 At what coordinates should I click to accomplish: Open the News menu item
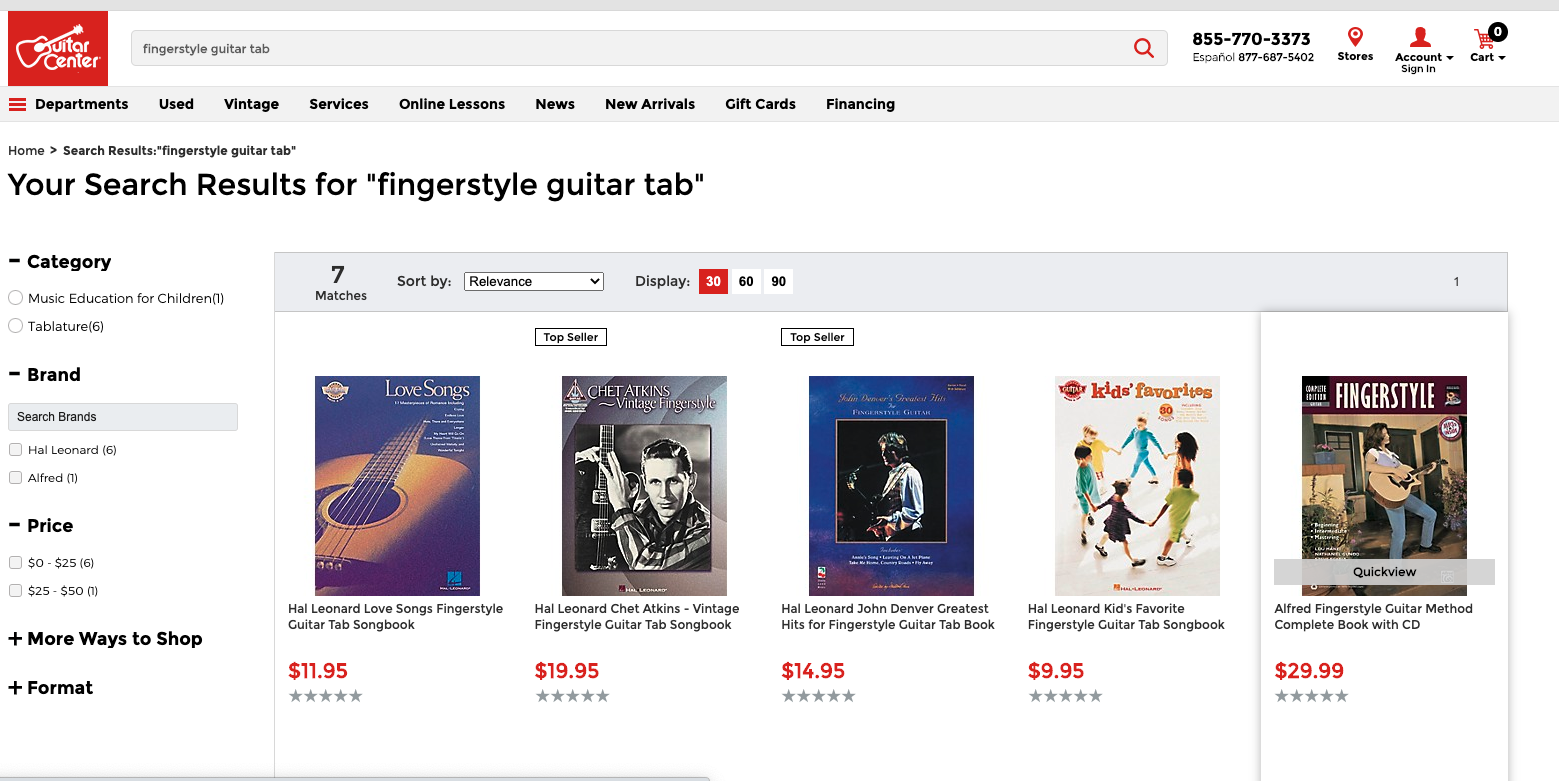[x=555, y=104]
